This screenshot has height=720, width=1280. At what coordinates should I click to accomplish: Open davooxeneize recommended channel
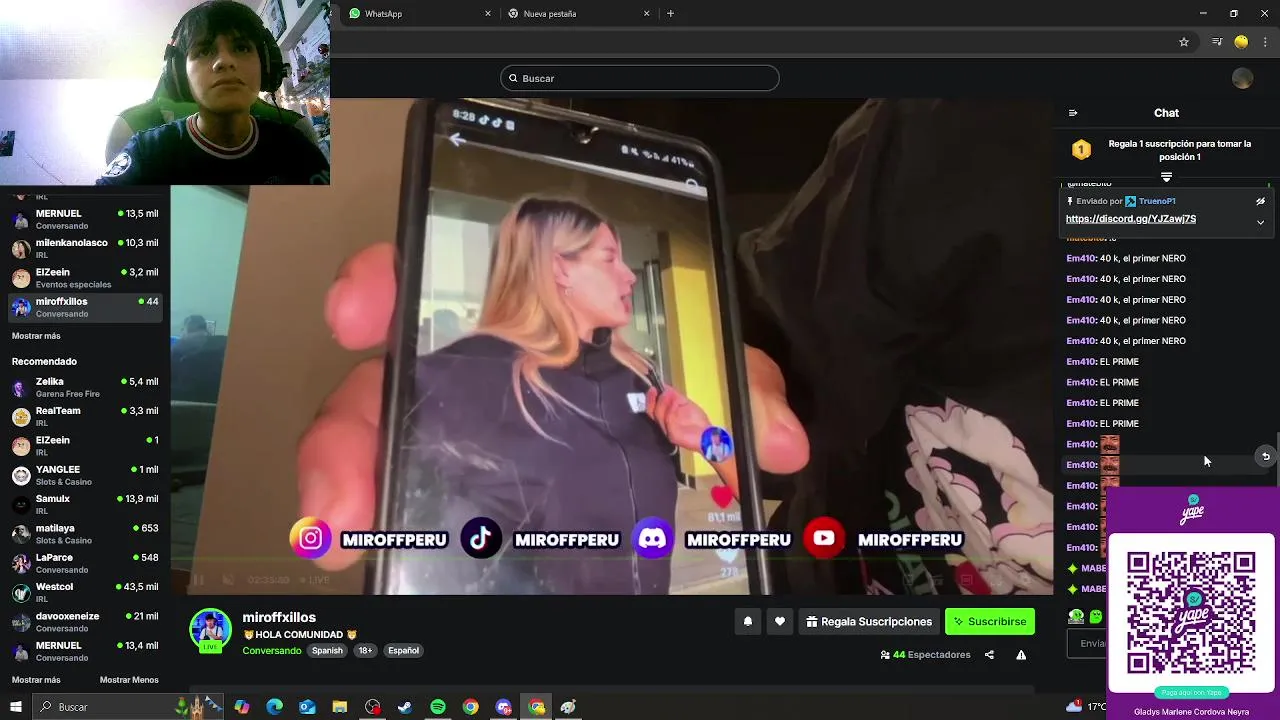[85, 622]
